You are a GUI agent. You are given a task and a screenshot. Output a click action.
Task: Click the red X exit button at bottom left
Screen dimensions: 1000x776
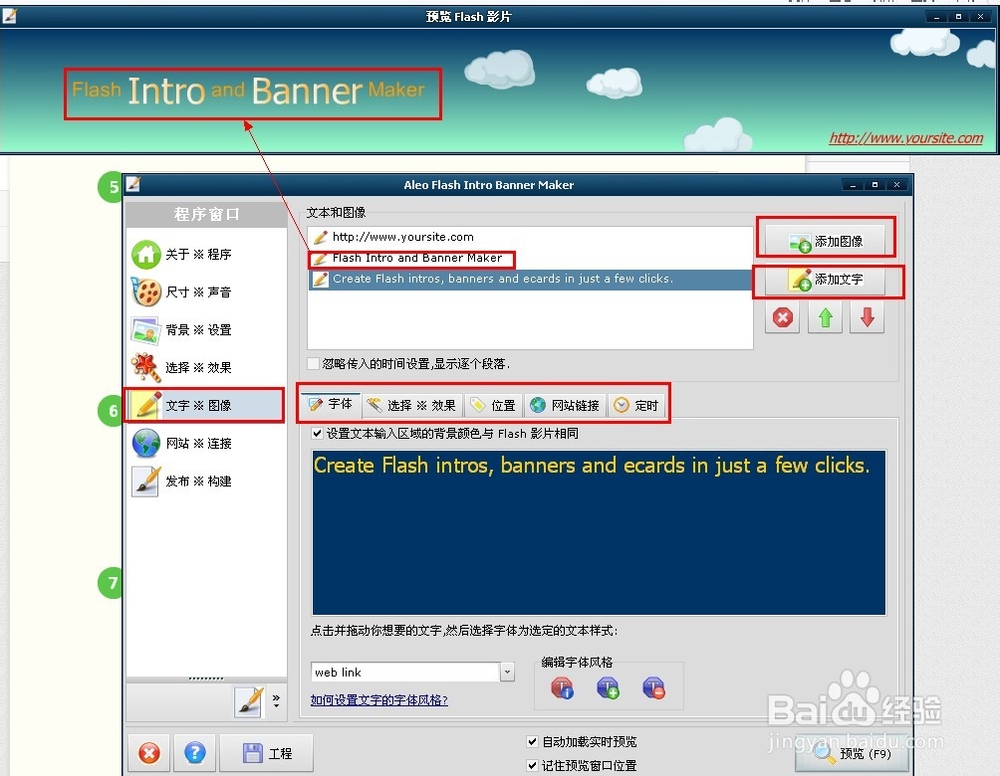click(x=149, y=754)
